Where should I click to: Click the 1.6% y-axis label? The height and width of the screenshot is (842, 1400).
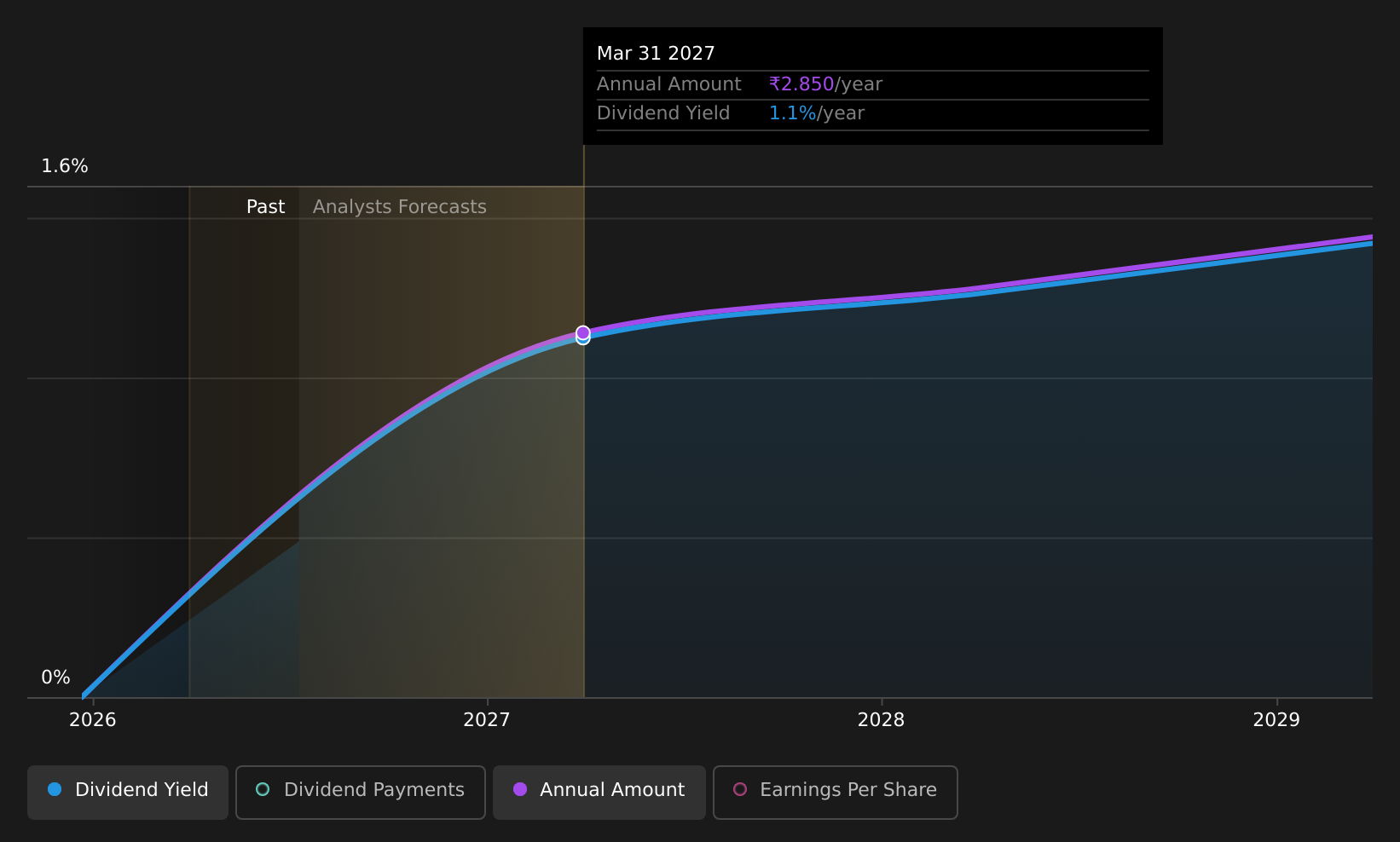[x=65, y=166]
